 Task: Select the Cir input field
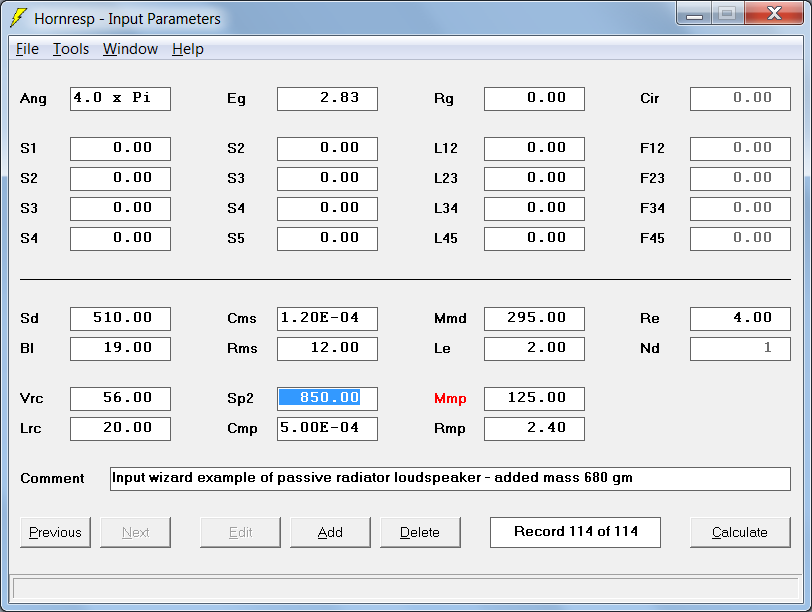click(741, 99)
